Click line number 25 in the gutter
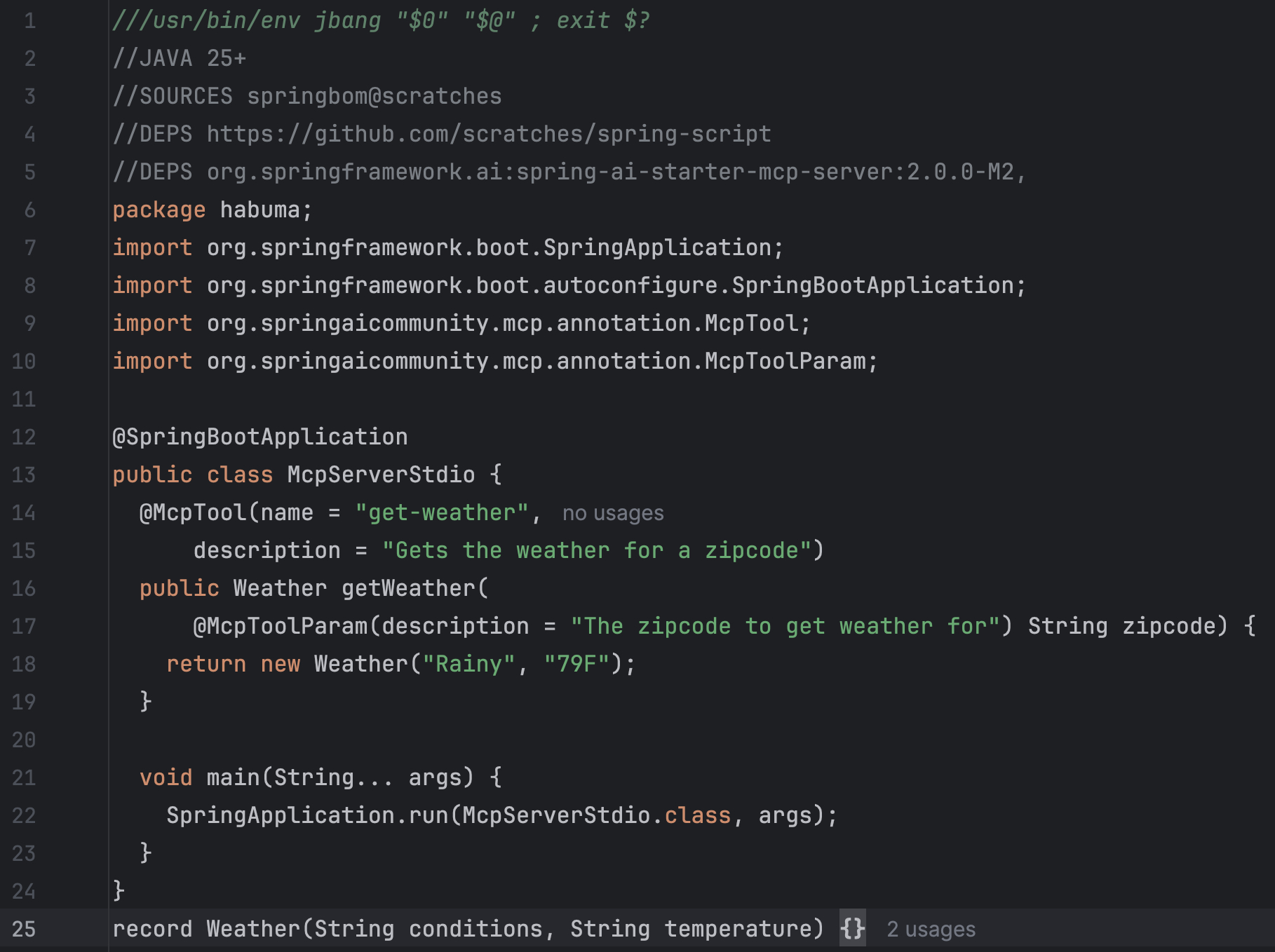The image size is (1275, 952). pyautogui.click(x=24, y=929)
